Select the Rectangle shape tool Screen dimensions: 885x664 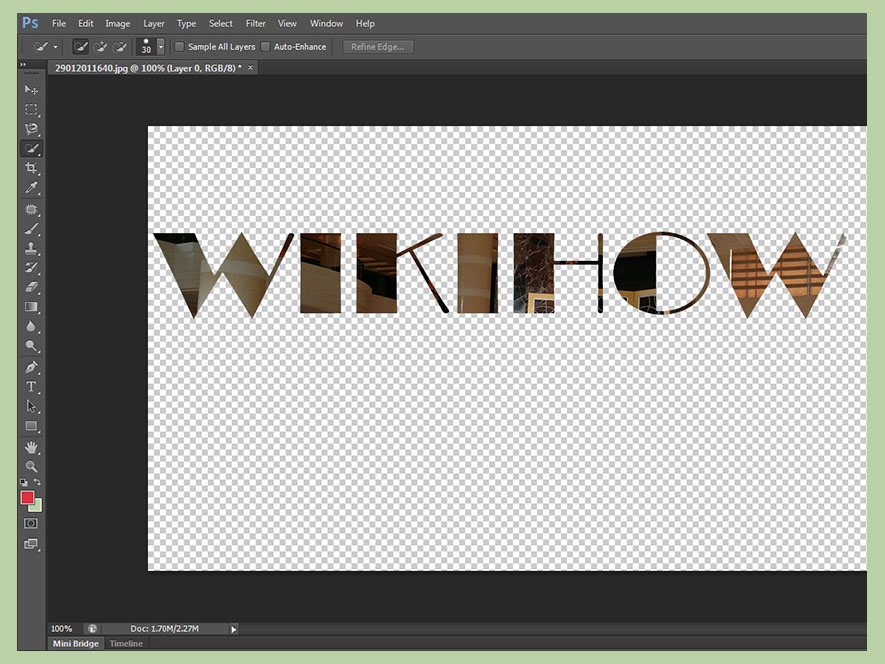point(31,426)
